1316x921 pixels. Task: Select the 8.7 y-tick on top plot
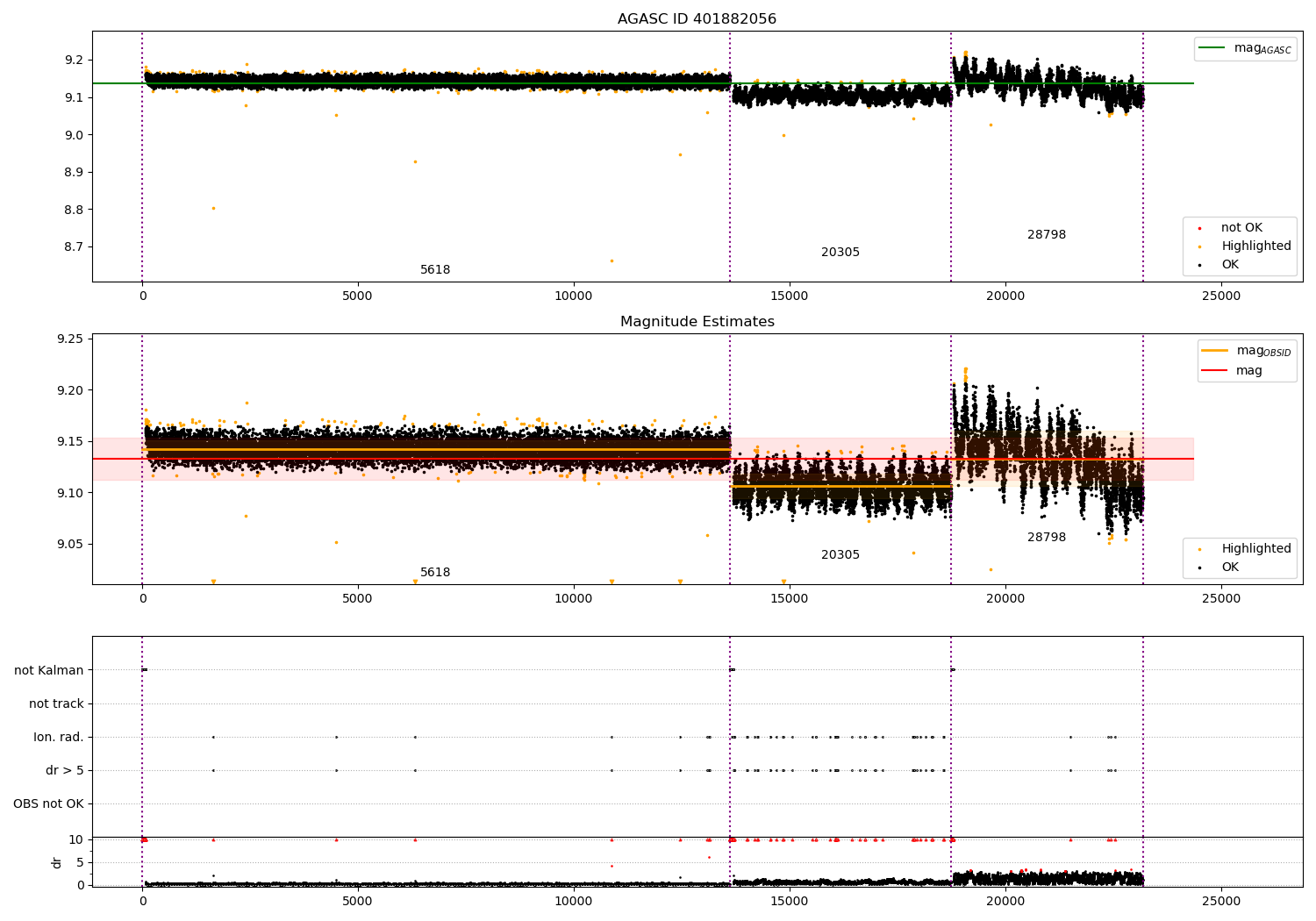(x=74, y=247)
